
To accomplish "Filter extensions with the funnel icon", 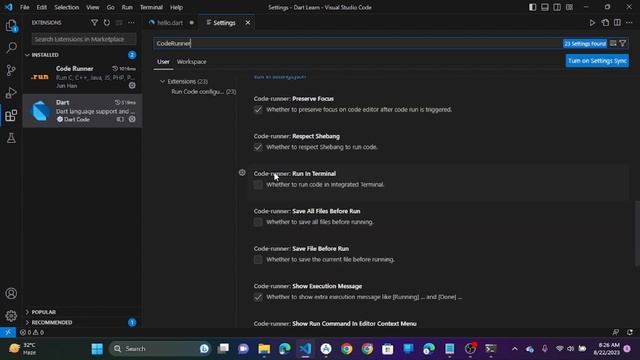I will coord(94,23).
